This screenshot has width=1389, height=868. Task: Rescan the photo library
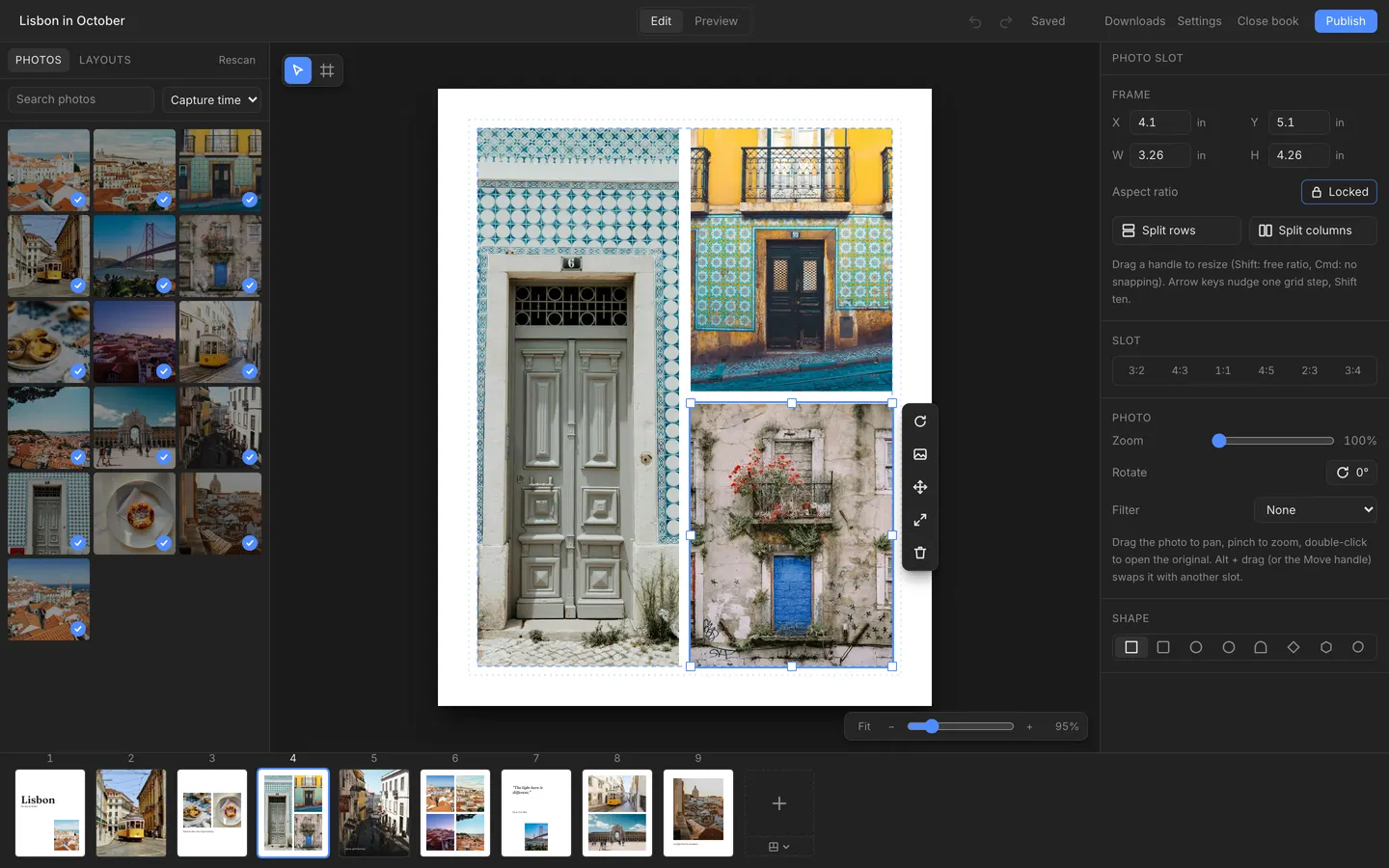[x=236, y=60]
